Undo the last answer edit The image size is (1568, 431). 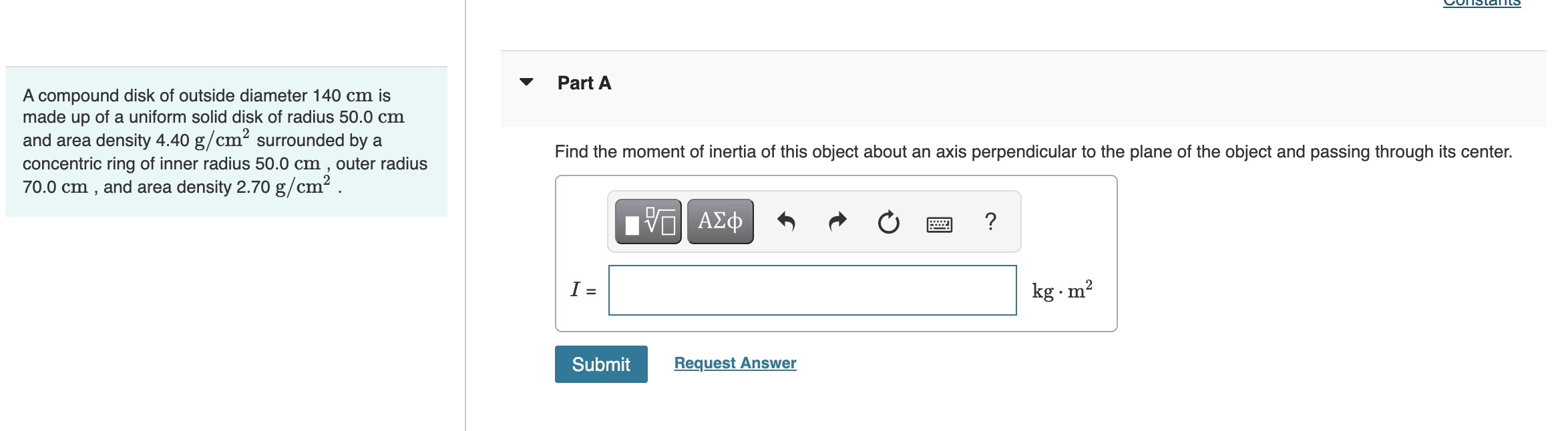(x=786, y=222)
